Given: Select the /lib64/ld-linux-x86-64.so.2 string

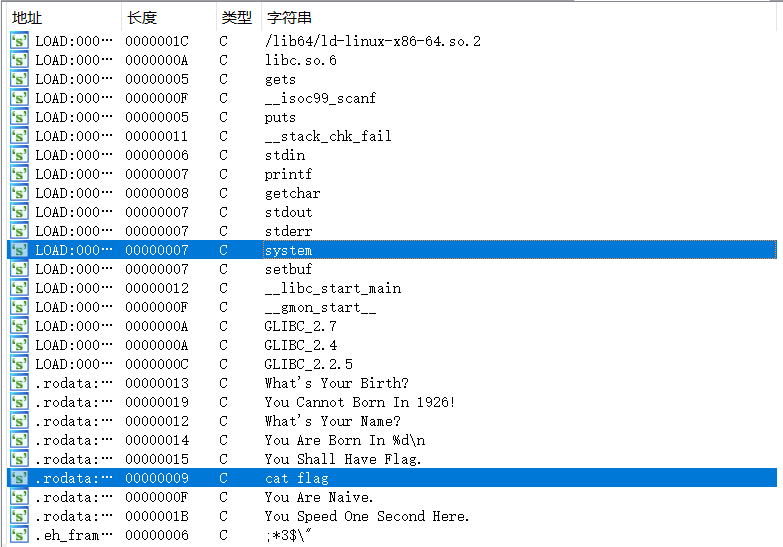Looking at the screenshot, I should 392,41.
